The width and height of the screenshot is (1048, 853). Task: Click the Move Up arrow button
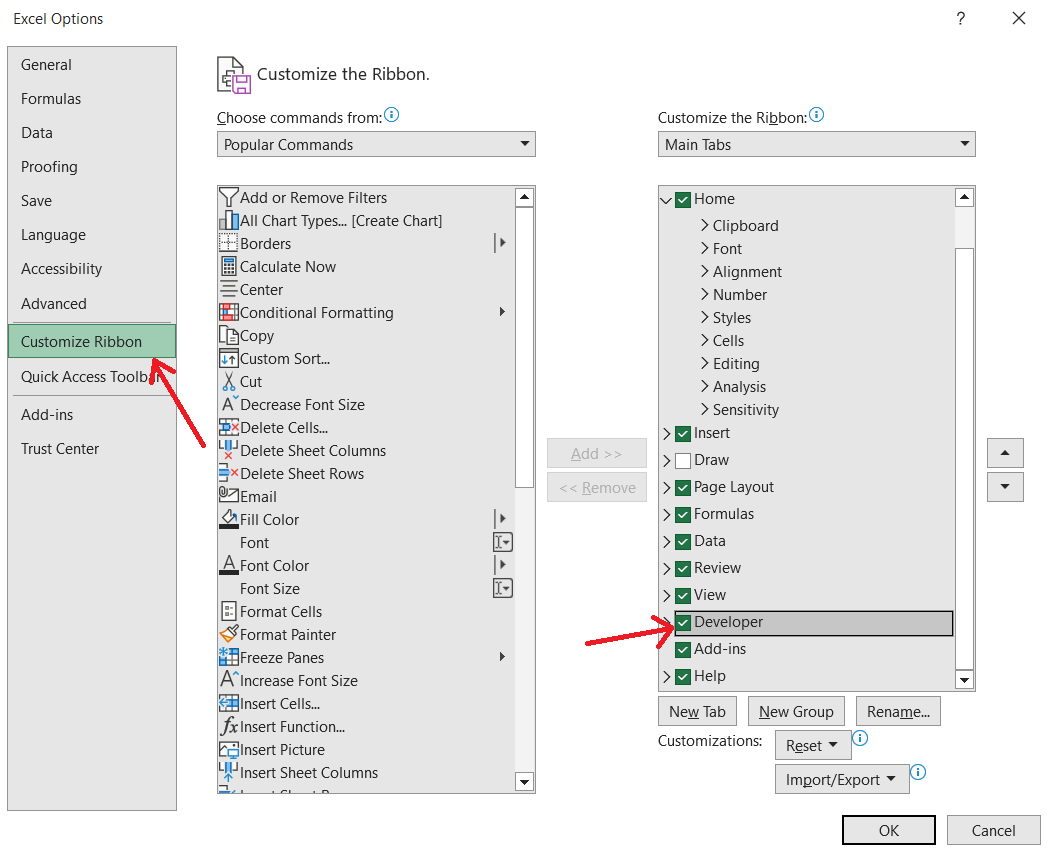pos(1005,453)
